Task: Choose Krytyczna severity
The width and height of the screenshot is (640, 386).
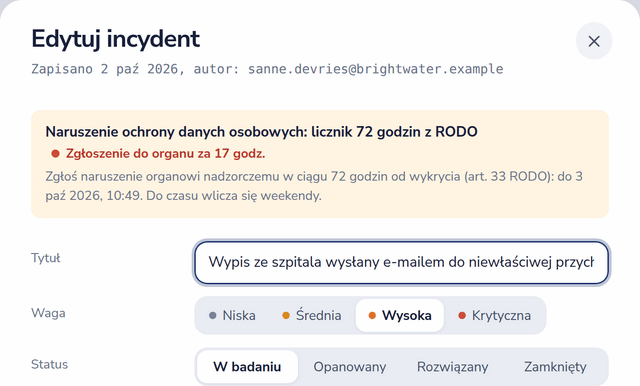Action: (x=495, y=315)
